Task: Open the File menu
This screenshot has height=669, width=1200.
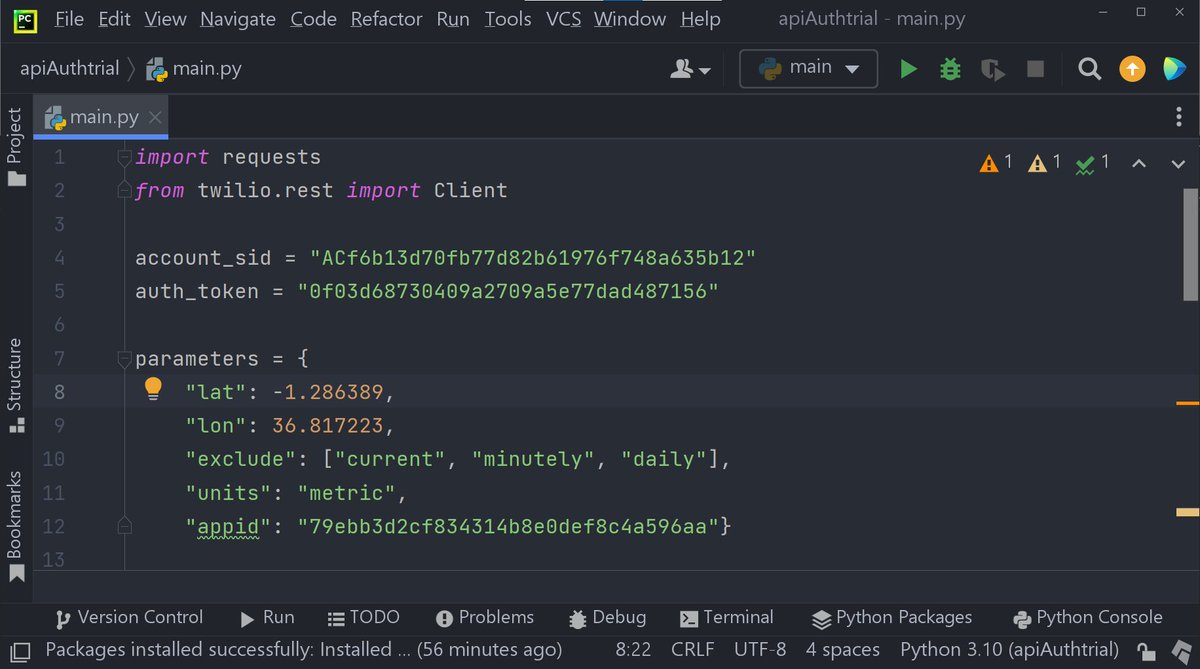Action: click(x=70, y=19)
